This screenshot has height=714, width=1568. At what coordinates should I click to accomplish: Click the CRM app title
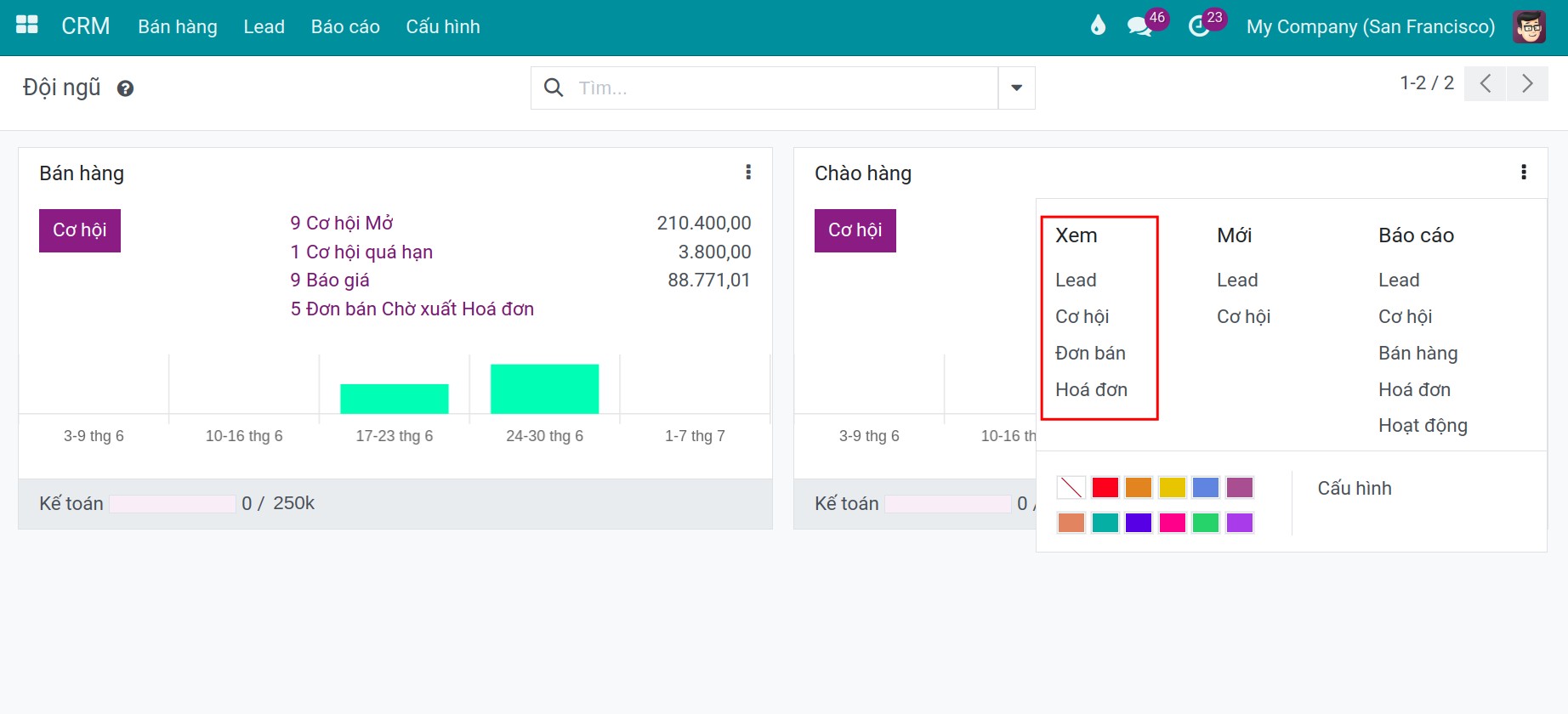point(86,26)
